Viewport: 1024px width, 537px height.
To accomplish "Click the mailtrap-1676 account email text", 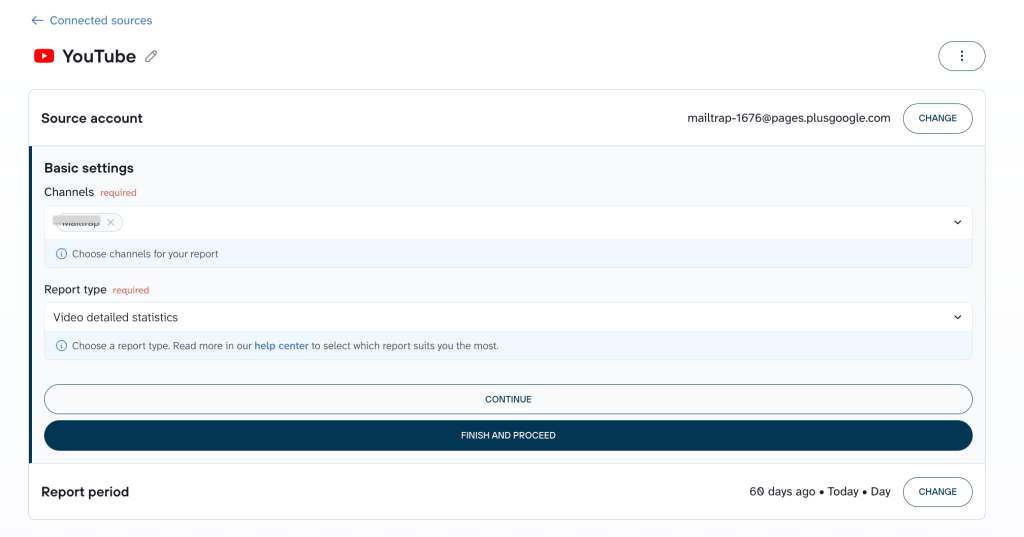I will (788, 118).
